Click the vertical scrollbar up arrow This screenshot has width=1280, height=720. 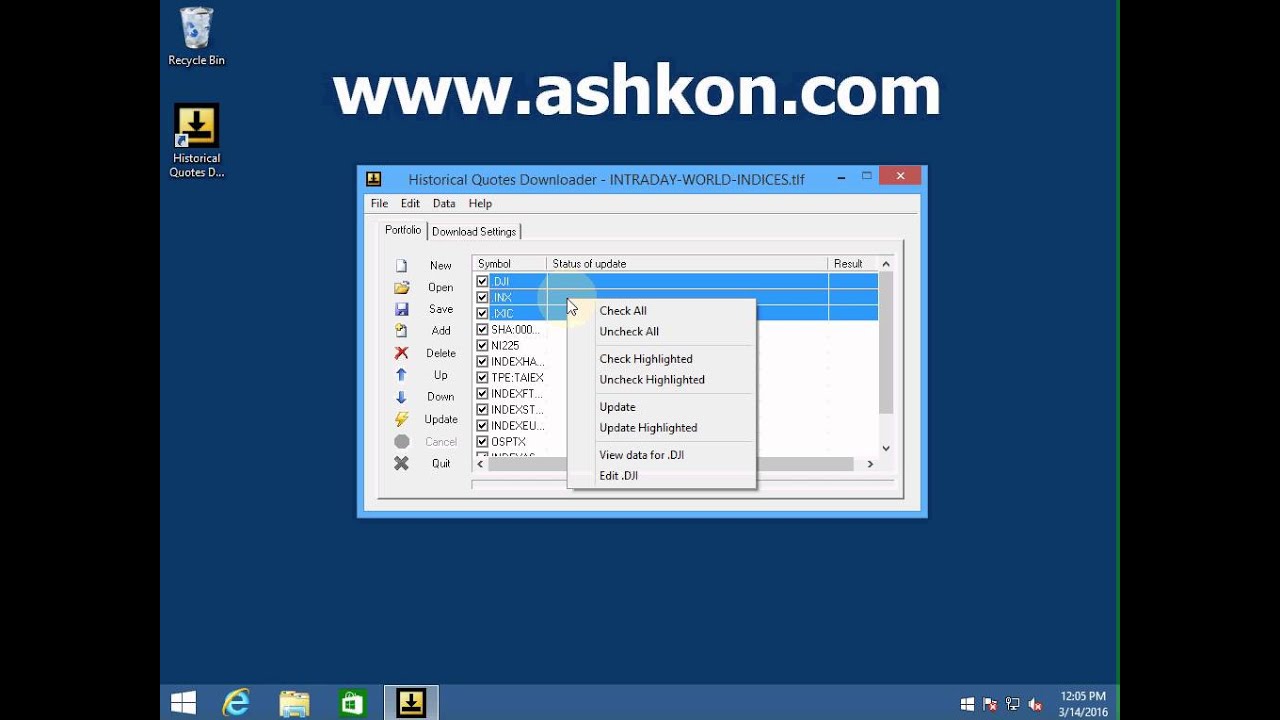point(886,264)
